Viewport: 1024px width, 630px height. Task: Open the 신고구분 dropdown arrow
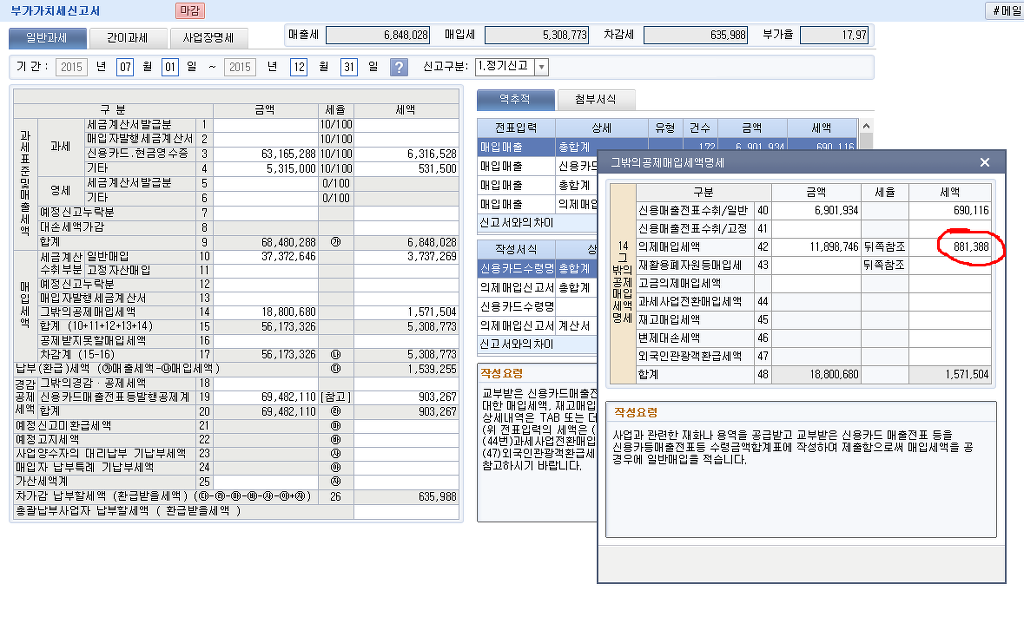[x=541, y=67]
